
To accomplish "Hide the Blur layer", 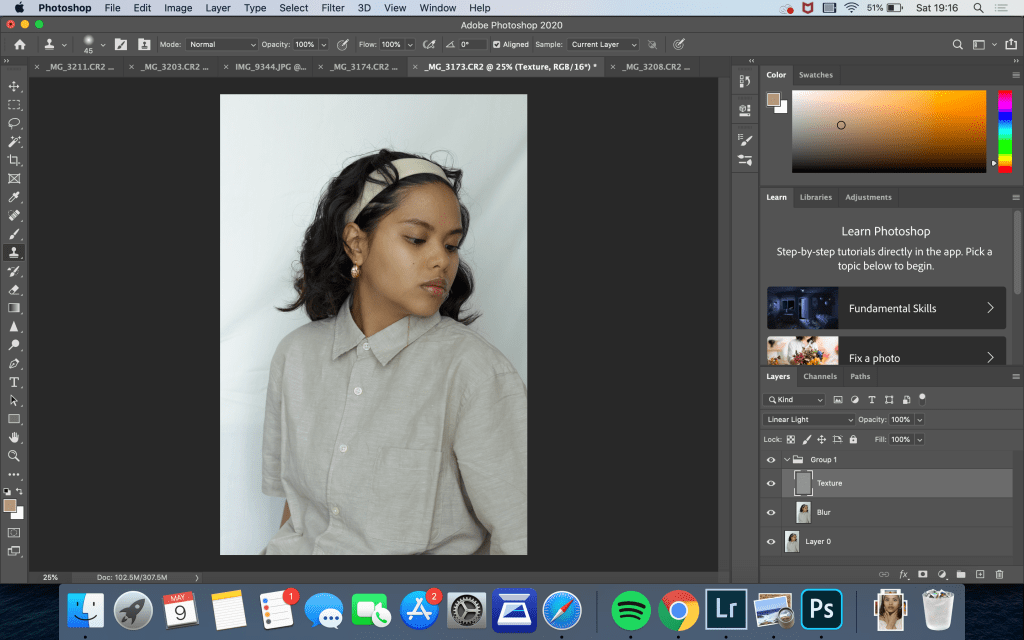I will [770, 512].
